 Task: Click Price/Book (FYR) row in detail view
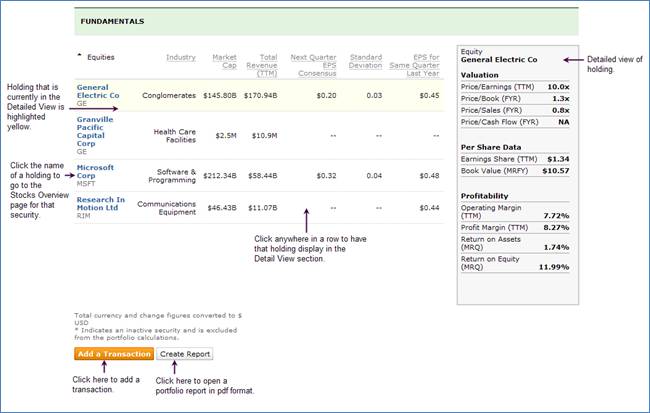[515, 99]
